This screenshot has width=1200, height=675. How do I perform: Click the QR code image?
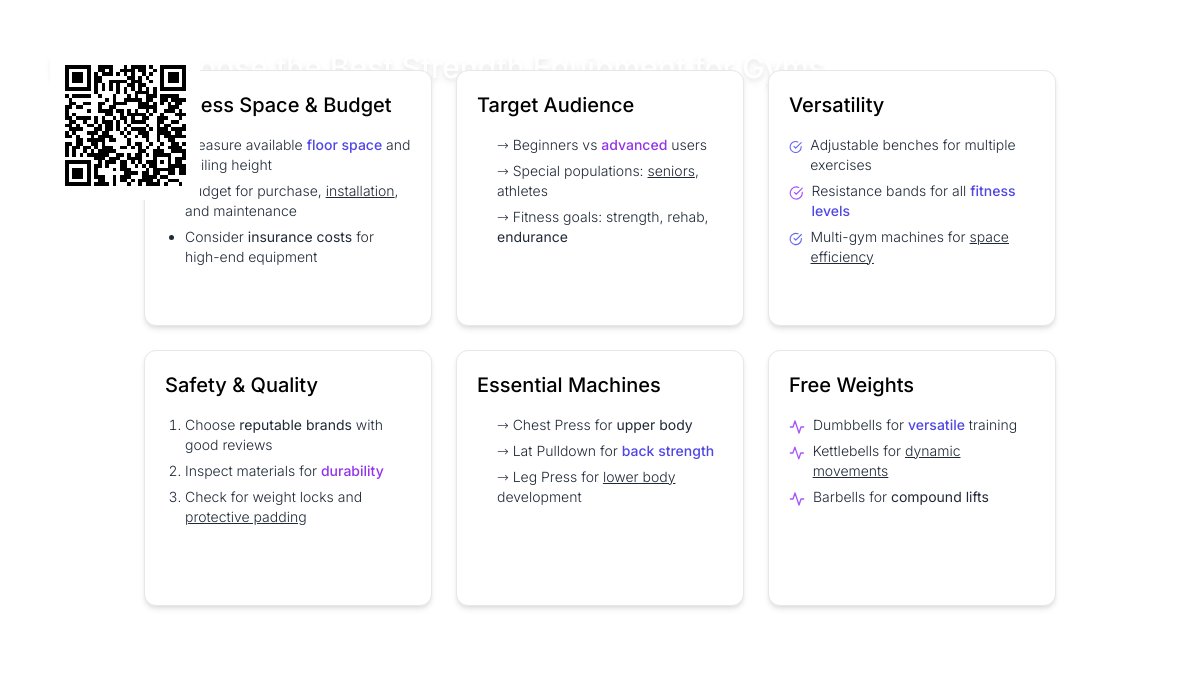pos(125,125)
